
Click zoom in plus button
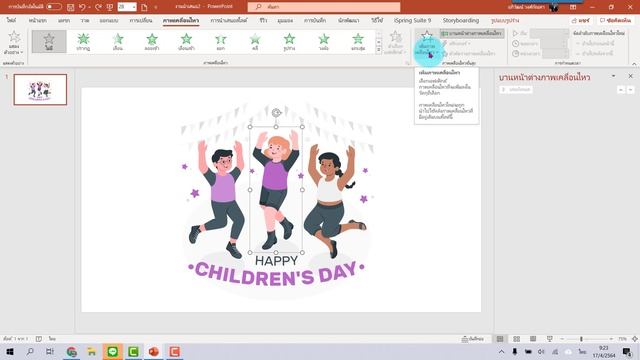(x=611, y=339)
